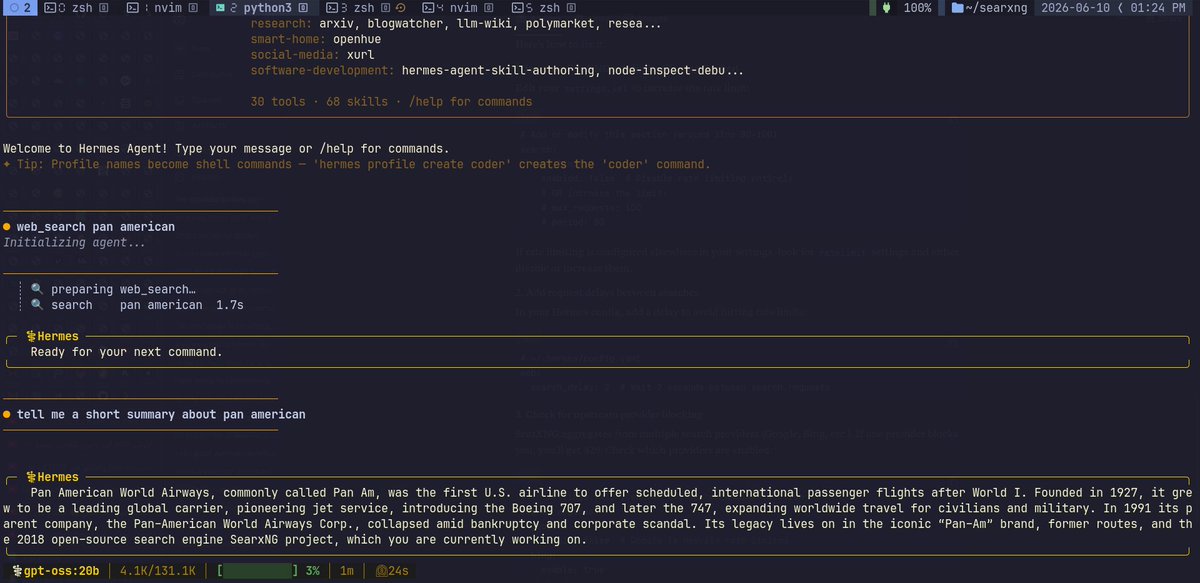This screenshot has width=1200, height=583.
Task: Click the magnifier icon beside 'preparing web_search…'
Action: [37, 290]
